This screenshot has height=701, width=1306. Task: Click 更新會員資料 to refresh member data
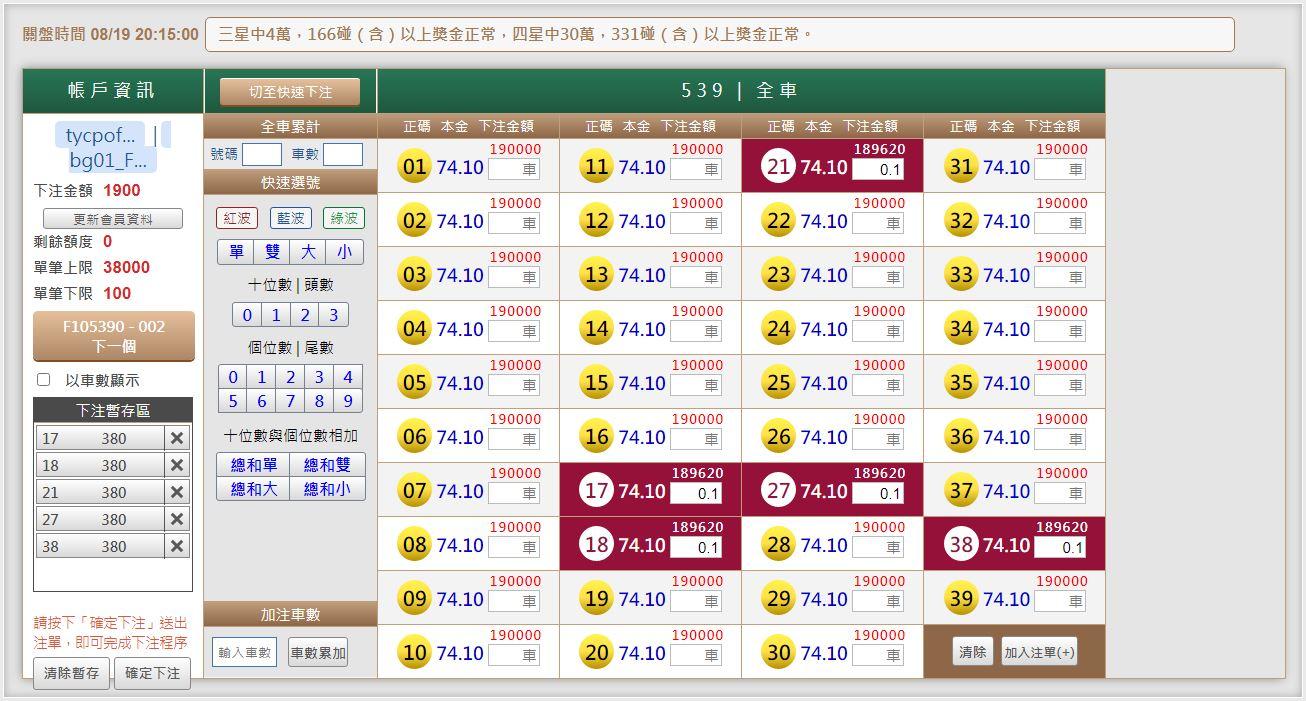[113, 219]
